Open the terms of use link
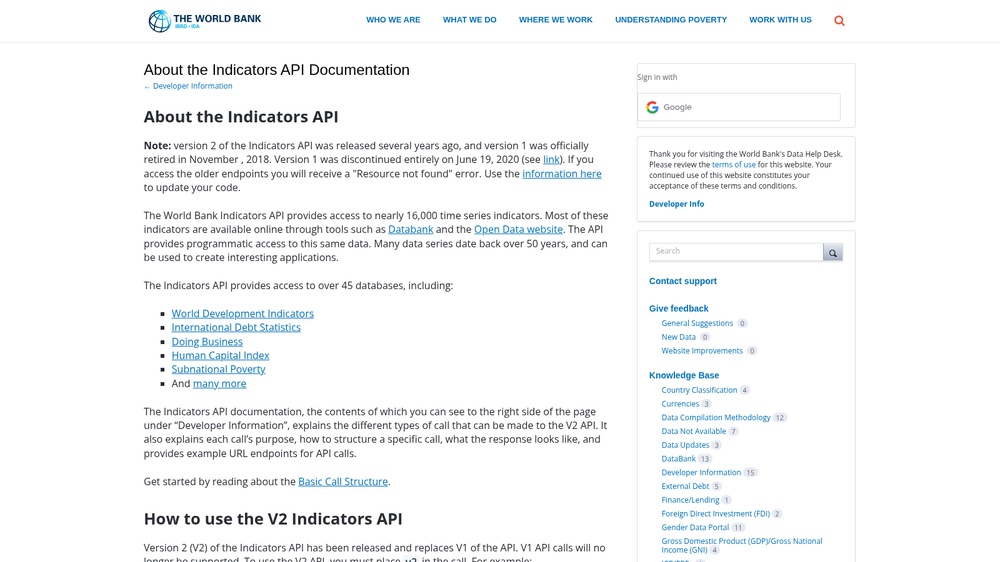The image size is (1000, 562). click(x=733, y=165)
